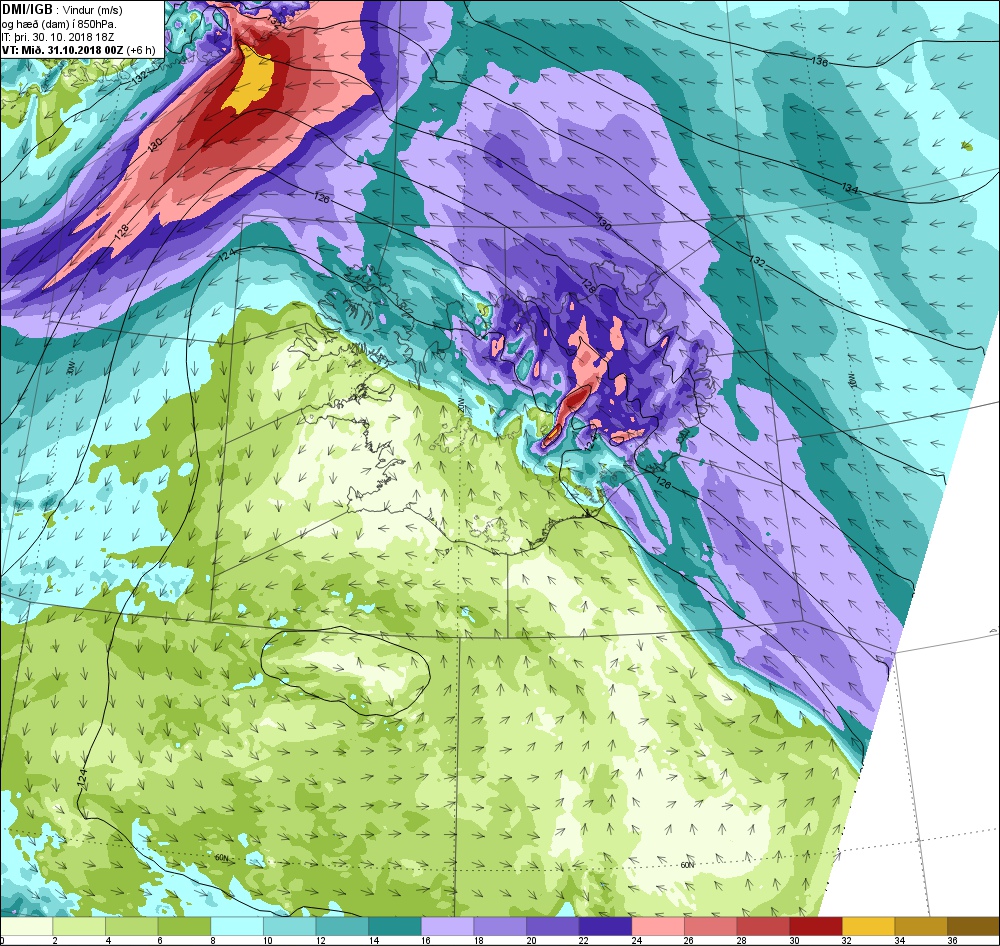
Task: Select the legend swatch between 2 and 4
Action: point(79,926)
